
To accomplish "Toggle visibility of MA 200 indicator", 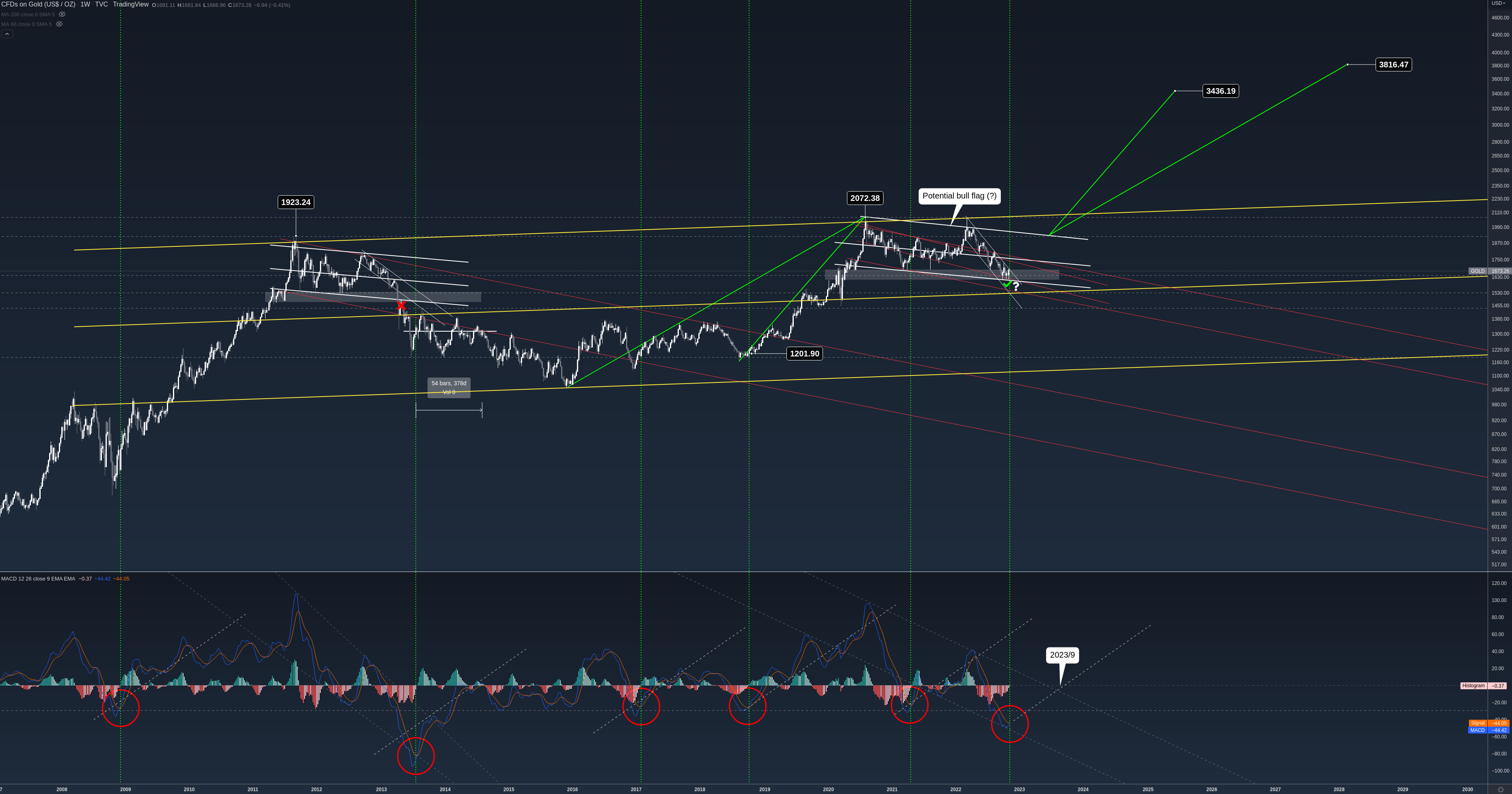I will click(x=62, y=15).
